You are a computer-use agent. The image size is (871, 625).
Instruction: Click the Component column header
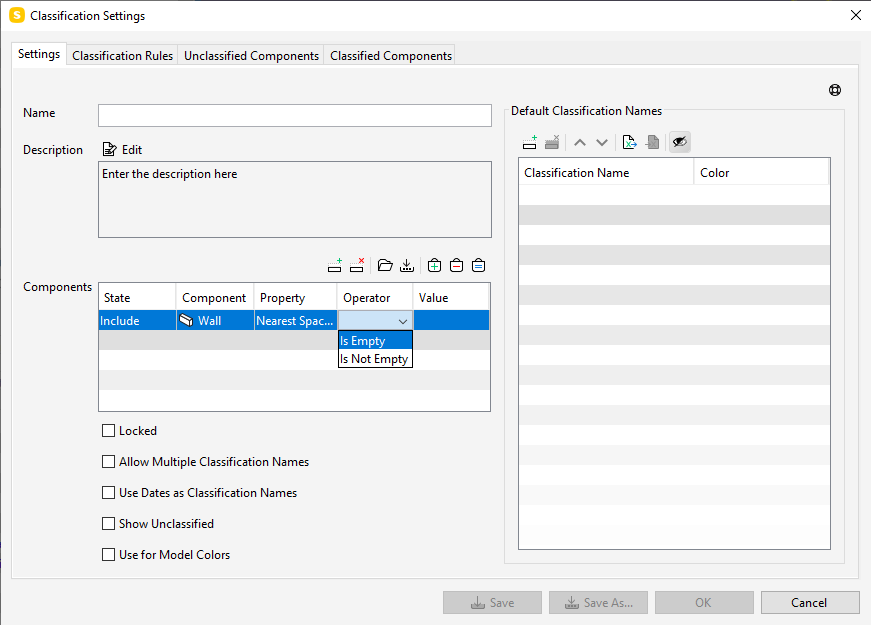coord(215,298)
